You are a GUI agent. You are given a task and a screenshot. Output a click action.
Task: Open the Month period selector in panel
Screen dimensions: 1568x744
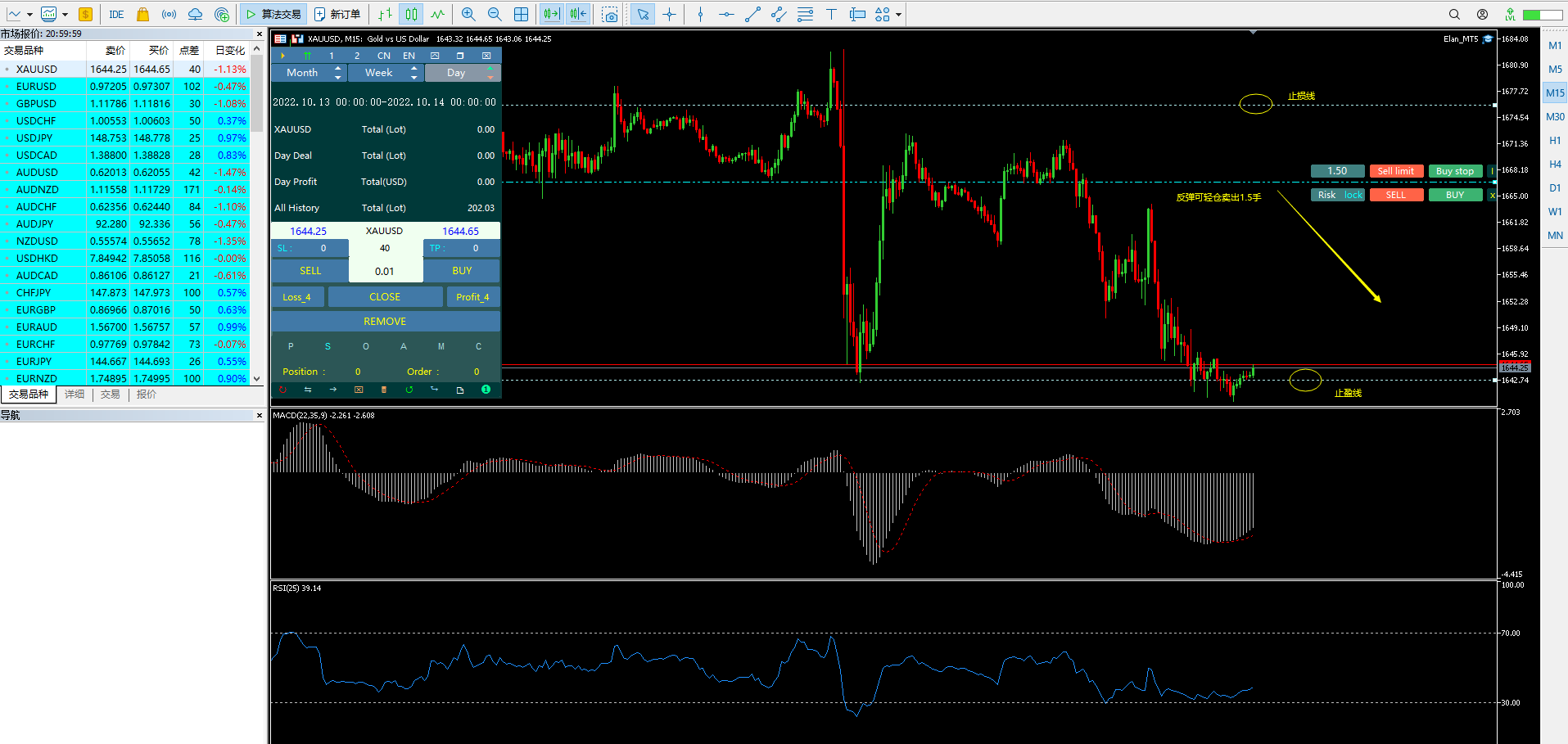pyautogui.click(x=309, y=73)
